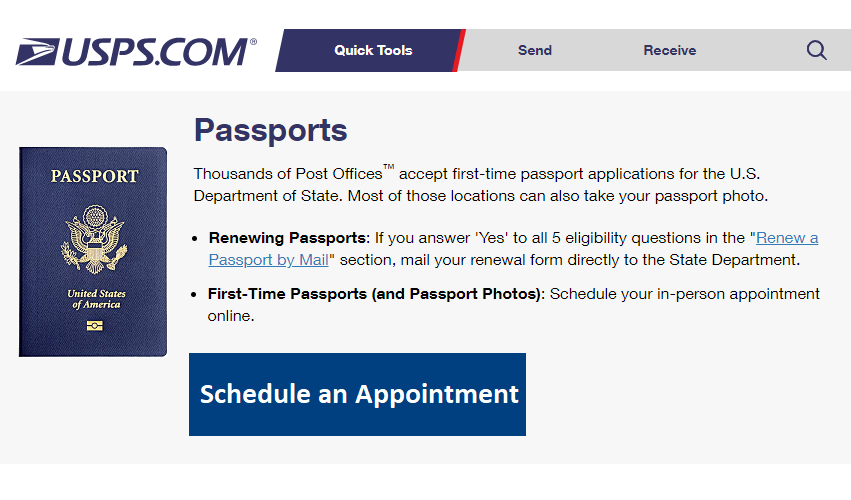Click the intro paragraph about Post Offices
Screen dimensions: 851x500
[x=481, y=185]
